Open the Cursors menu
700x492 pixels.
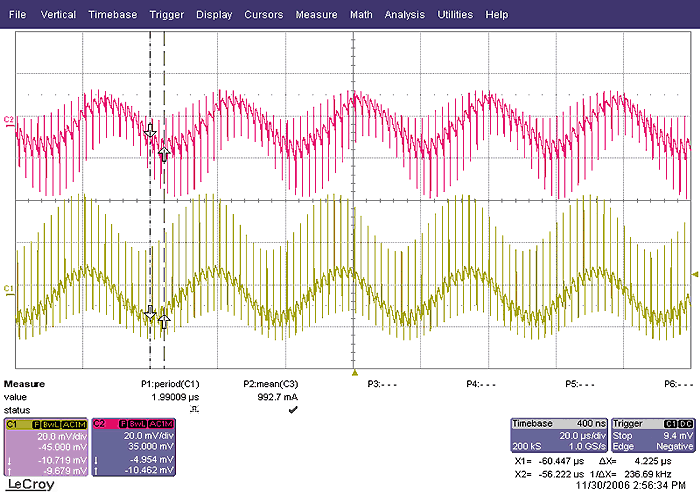click(x=264, y=15)
